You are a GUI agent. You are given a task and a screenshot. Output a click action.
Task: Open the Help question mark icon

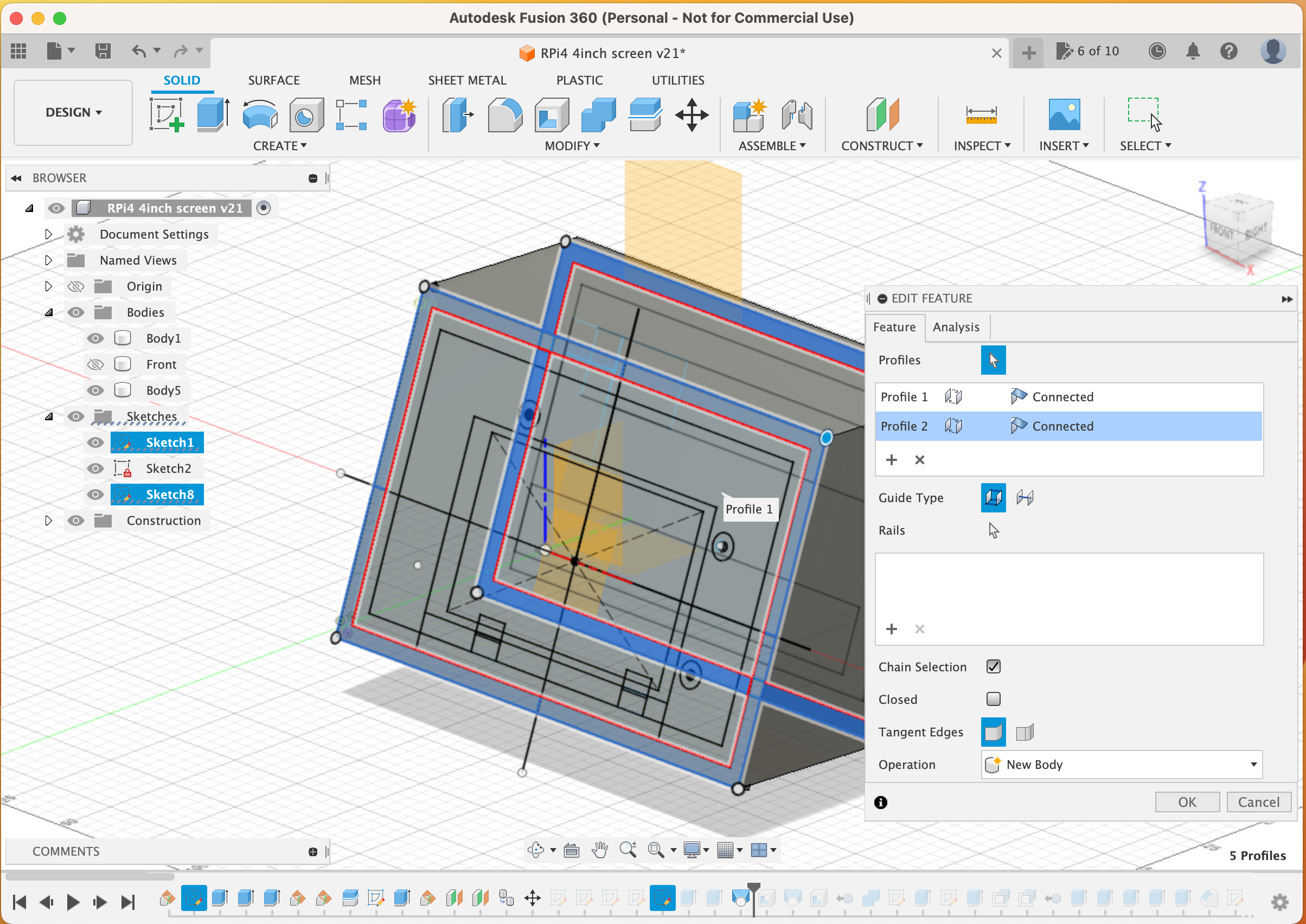point(1229,51)
